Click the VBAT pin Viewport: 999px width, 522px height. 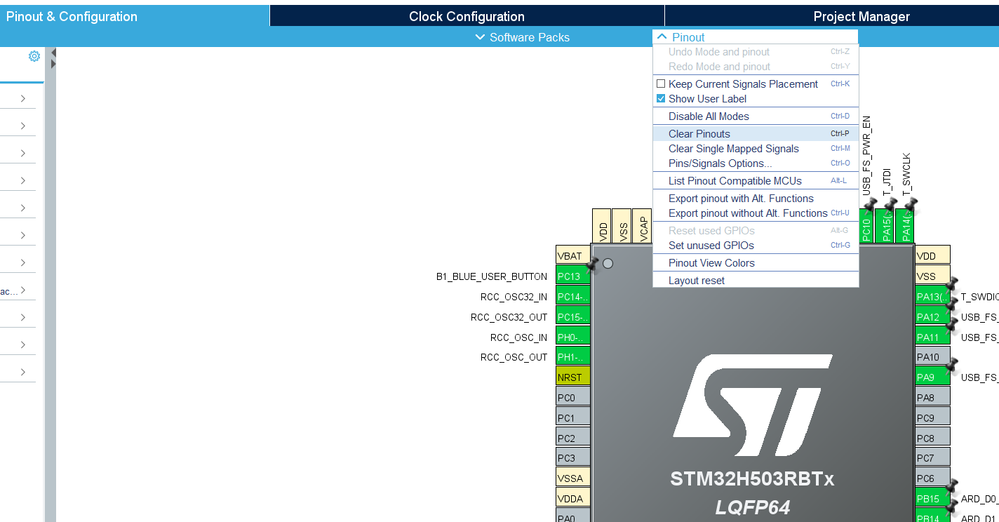tap(573, 256)
